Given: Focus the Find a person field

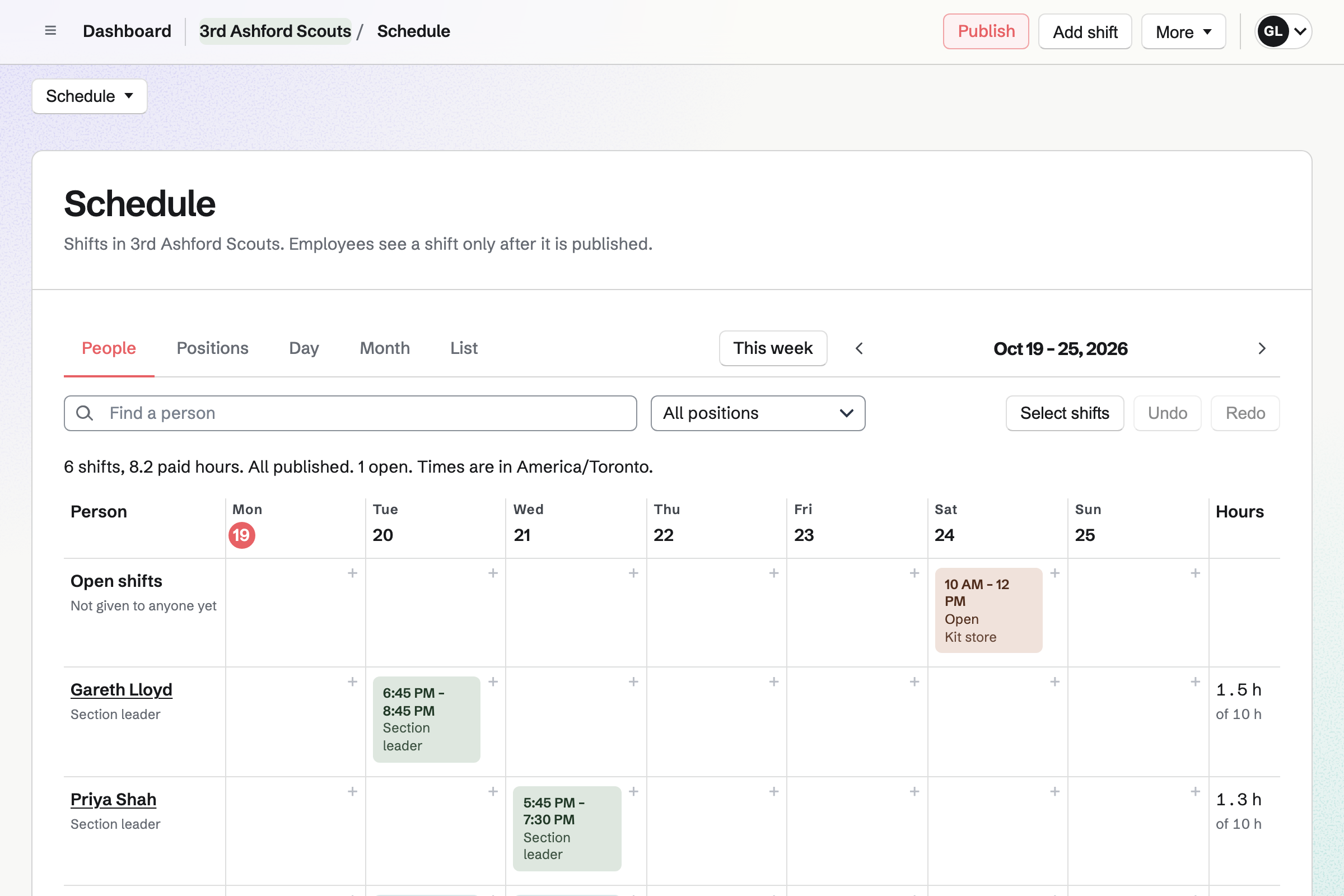Looking at the screenshot, I should pyautogui.click(x=351, y=413).
